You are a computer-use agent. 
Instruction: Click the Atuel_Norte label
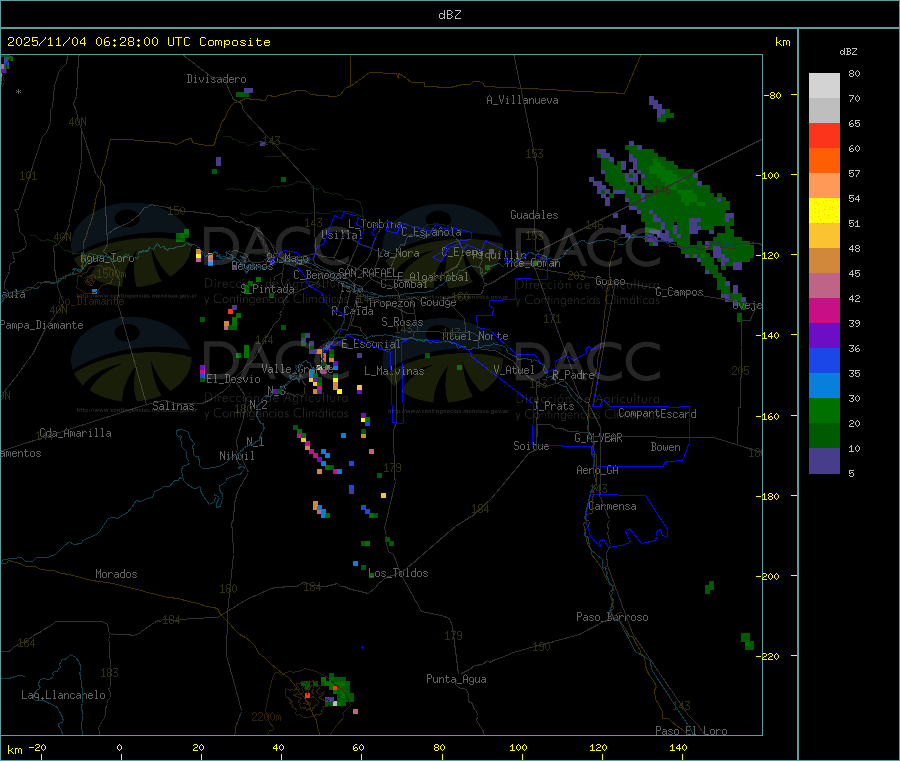tap(475, 336)
